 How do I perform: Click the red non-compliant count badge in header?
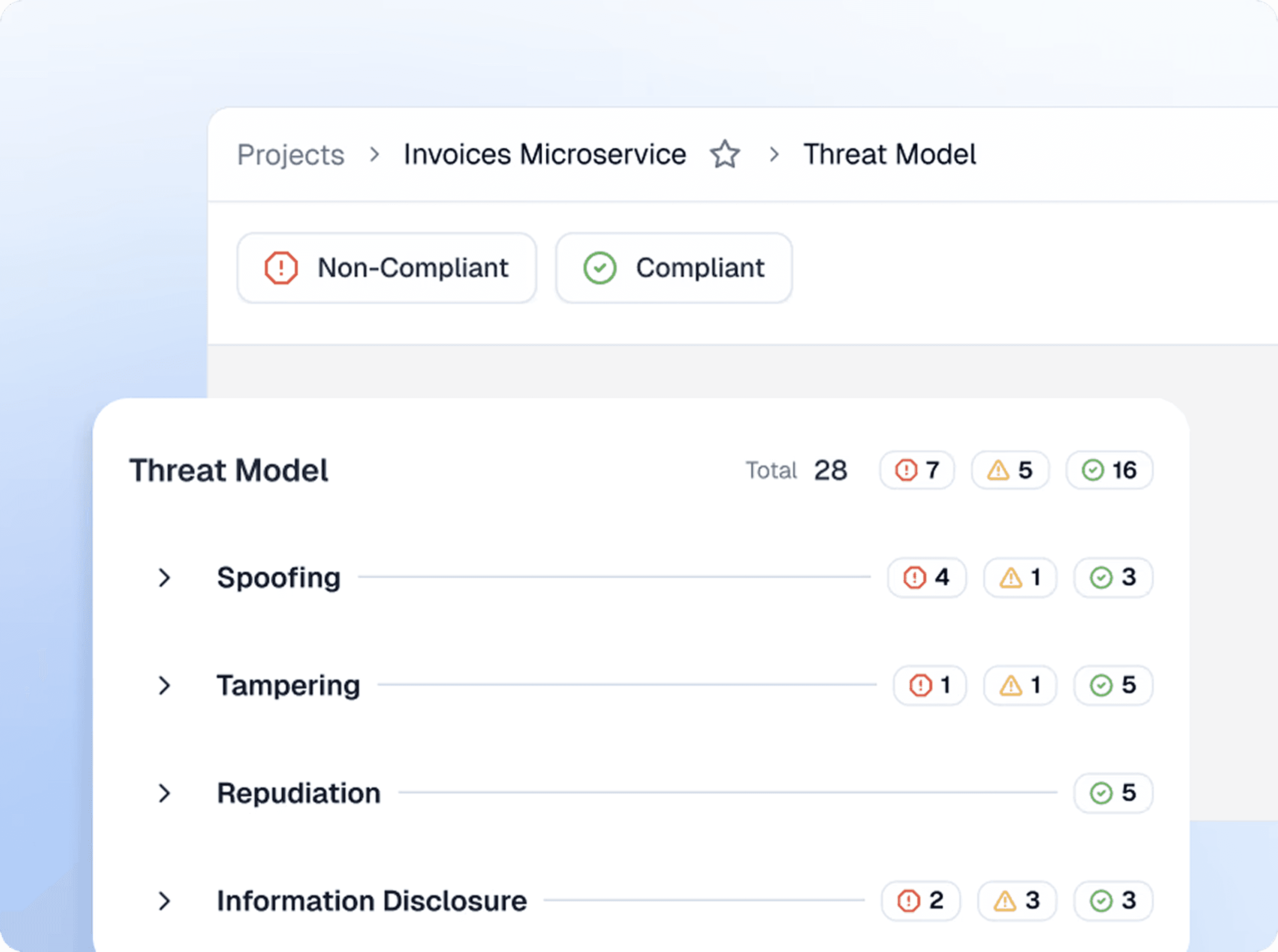[916, 470]
